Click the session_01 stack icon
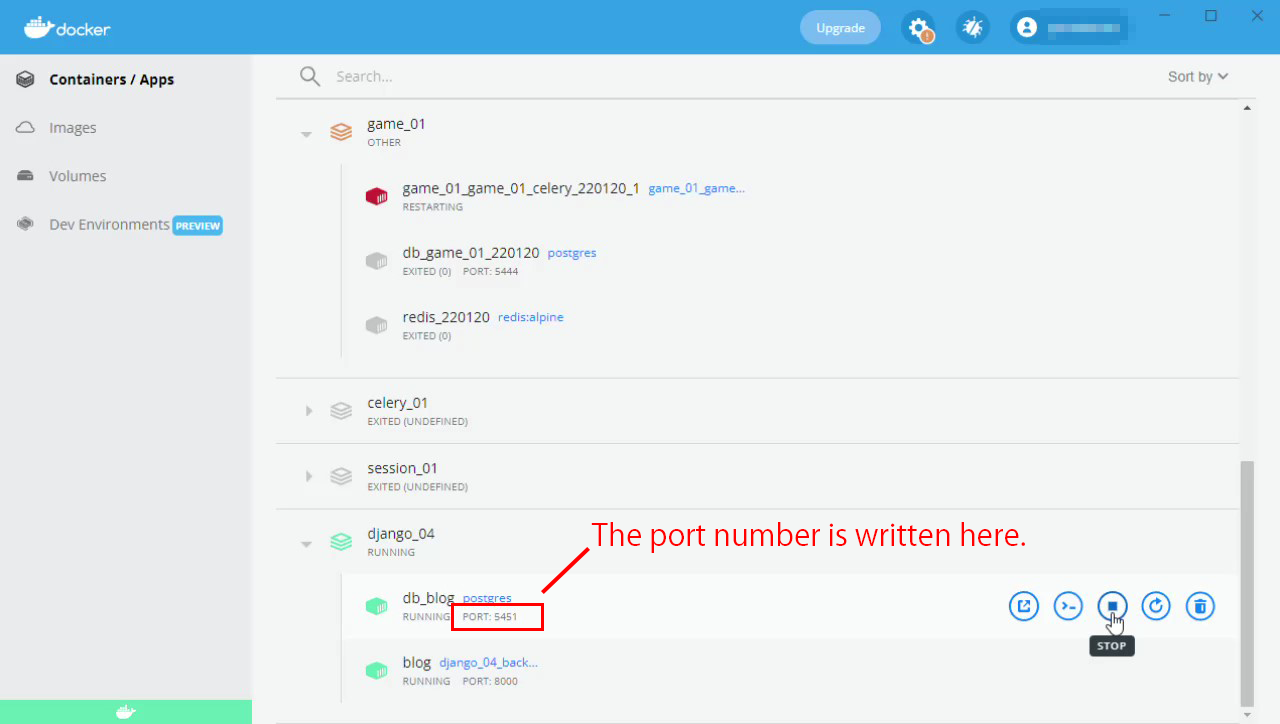This screenshot has height=724, width=1280. click(341, 476)
